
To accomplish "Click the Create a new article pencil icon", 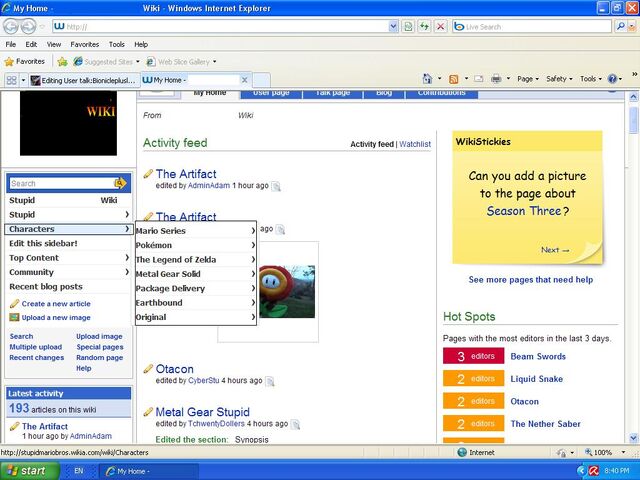I will 14,304.
